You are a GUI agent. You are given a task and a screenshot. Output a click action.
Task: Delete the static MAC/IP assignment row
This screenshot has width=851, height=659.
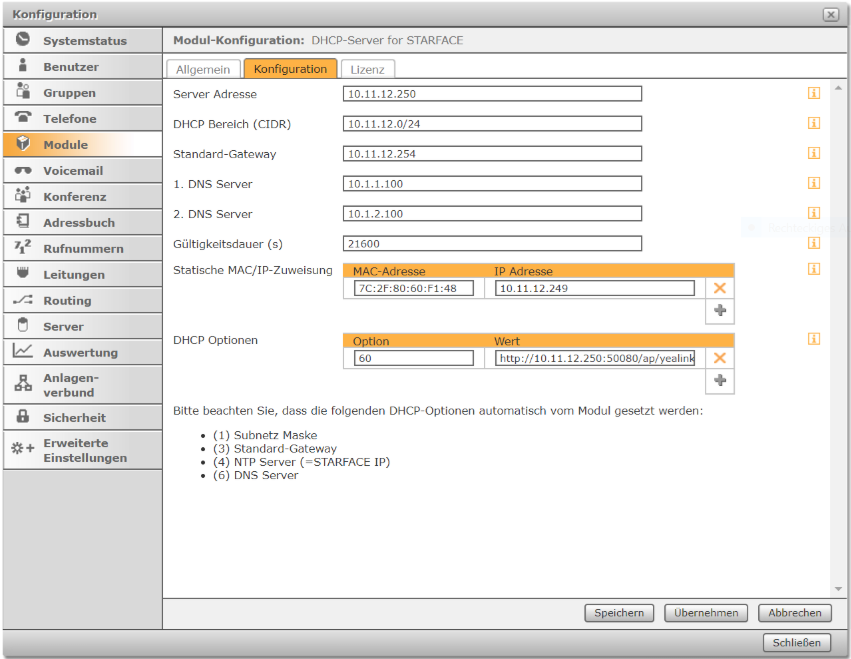(720, 288)
